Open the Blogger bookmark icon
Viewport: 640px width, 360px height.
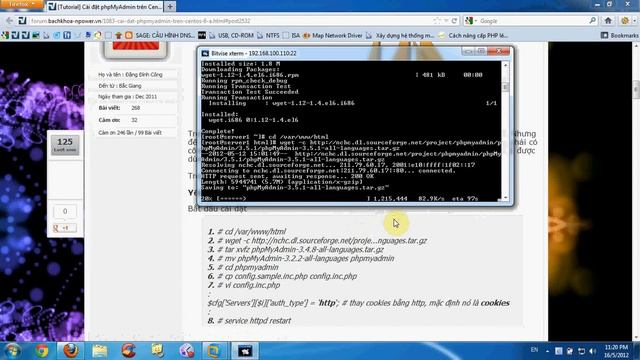tap(129, 36)
